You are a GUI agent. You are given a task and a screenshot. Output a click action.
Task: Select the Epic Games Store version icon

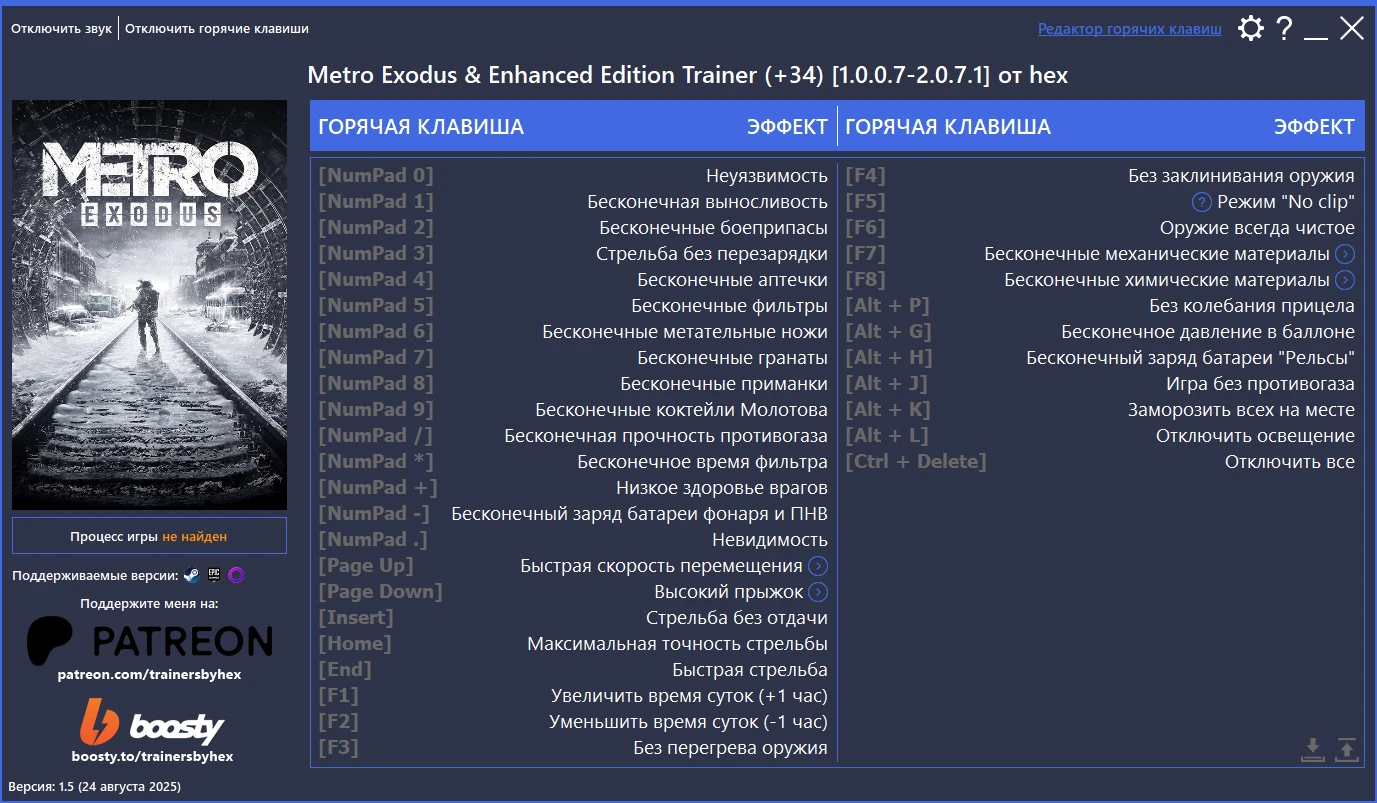tap(214, 575)
